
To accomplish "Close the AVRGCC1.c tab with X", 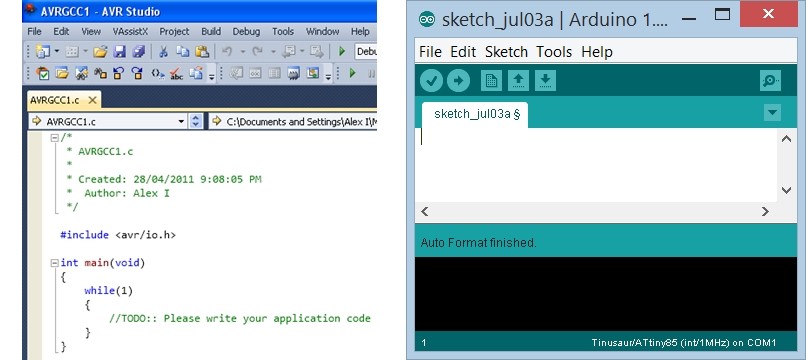I will click(x=93, y=100).
